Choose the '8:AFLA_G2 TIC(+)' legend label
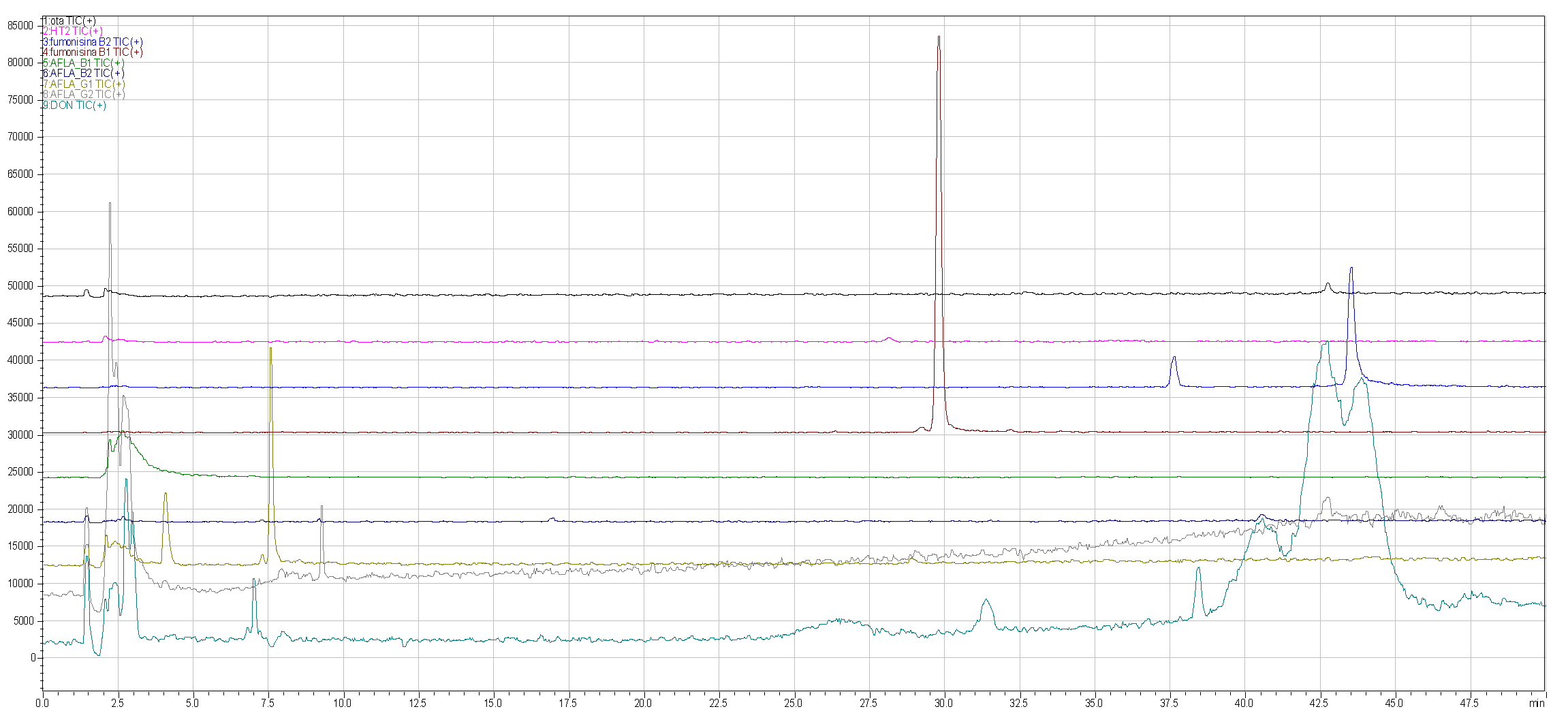 coord(84,95)
